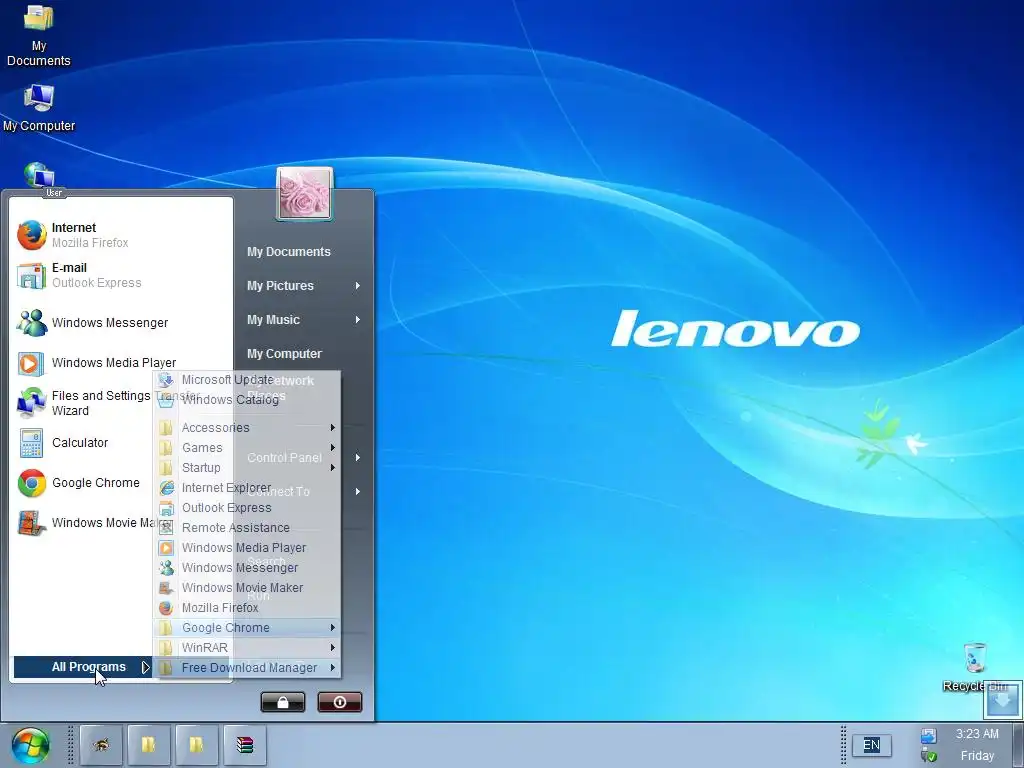The image size is (1024, 768).
Task: Open the My Computer desktop icon
Action: coord(39,108)
